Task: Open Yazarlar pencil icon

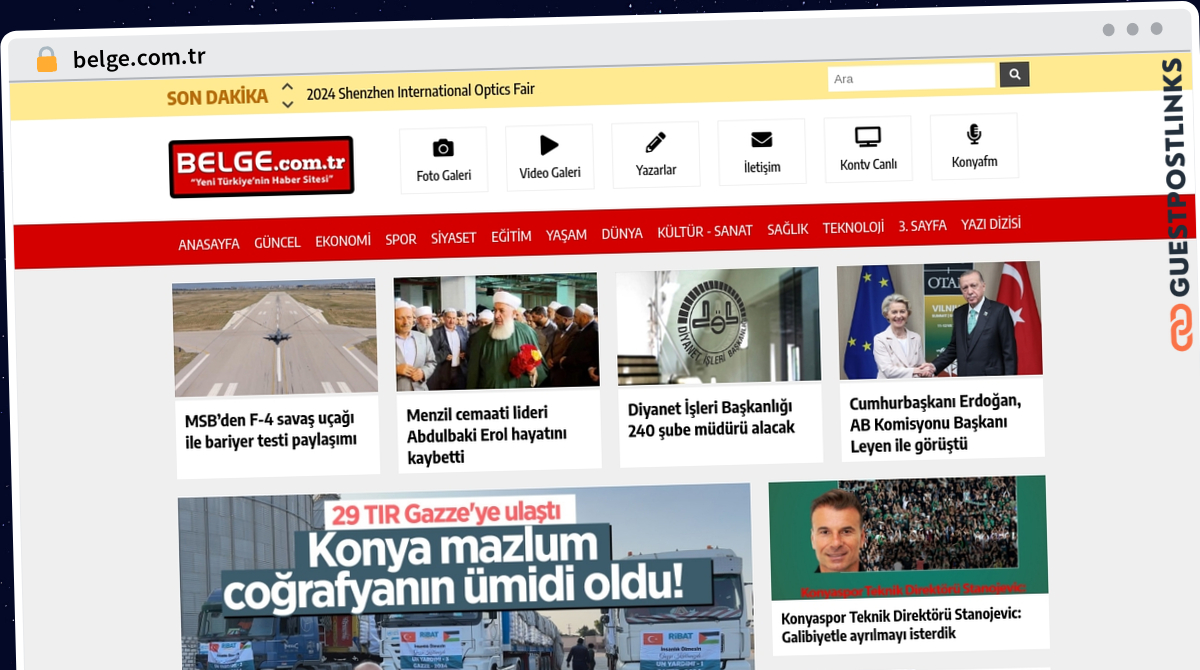Action: 655,142
